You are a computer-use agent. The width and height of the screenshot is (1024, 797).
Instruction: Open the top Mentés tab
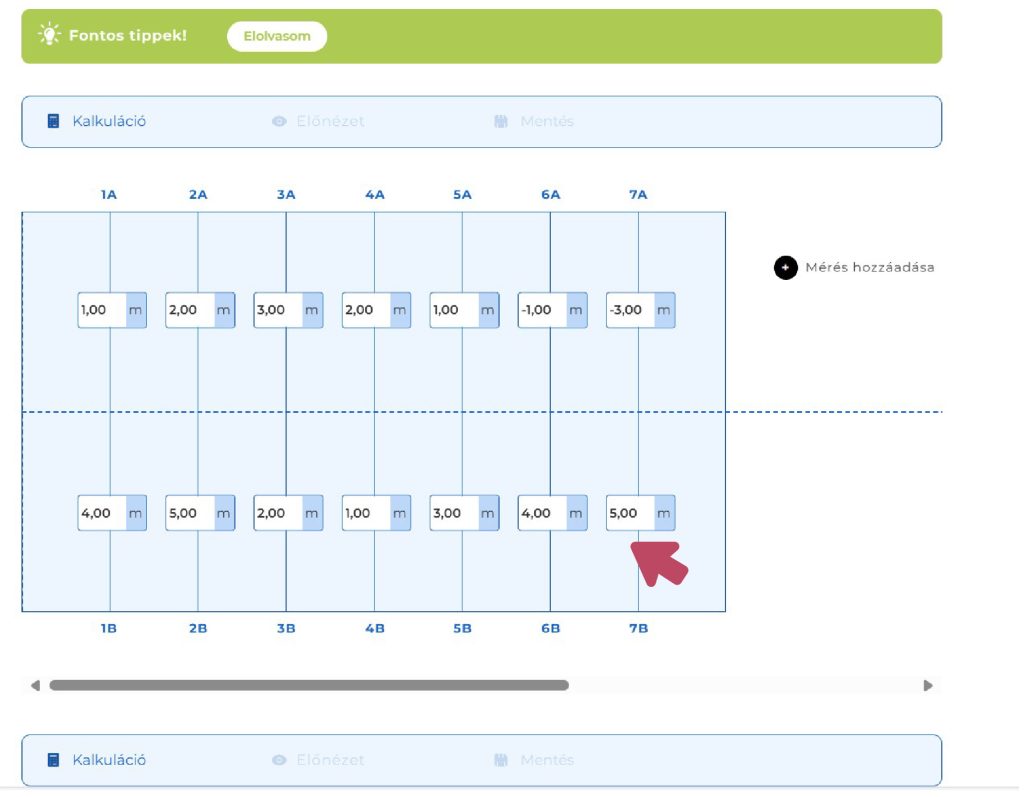coord(546,121)
